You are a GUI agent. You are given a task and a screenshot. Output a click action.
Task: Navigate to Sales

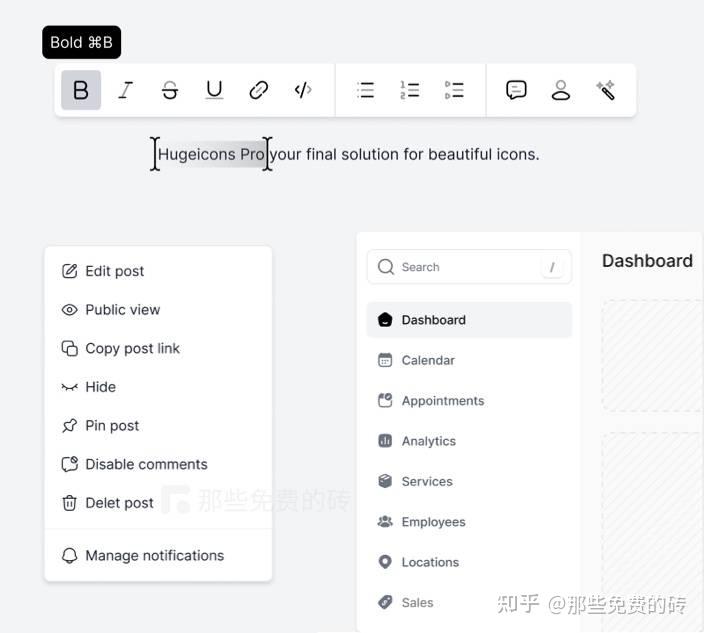tap(470, 602)
